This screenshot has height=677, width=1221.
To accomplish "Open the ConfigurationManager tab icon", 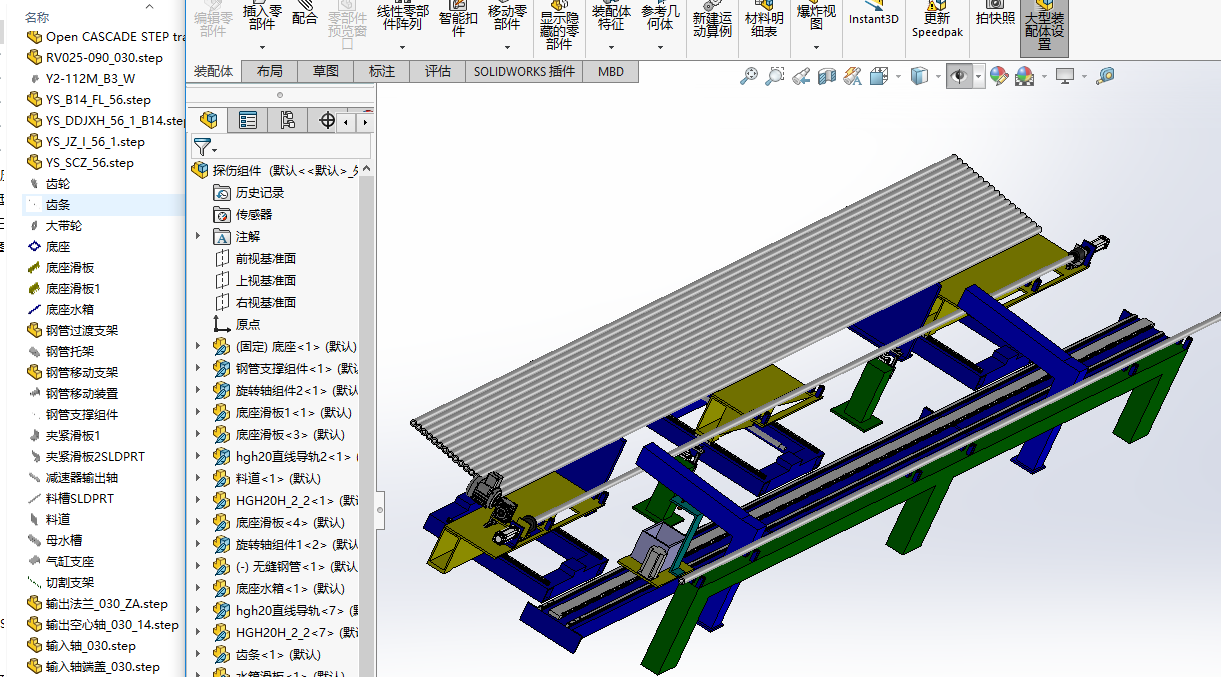I will [287, 121].
